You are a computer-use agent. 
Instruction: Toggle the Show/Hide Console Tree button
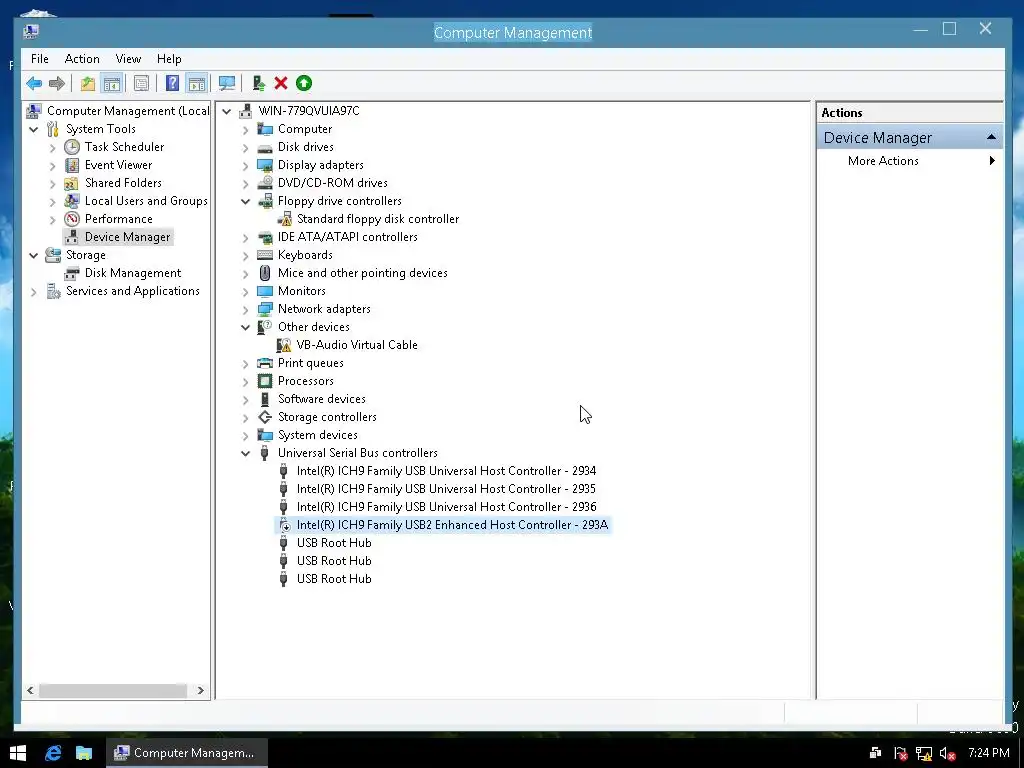pyautogui.click(x=112, y=84)
